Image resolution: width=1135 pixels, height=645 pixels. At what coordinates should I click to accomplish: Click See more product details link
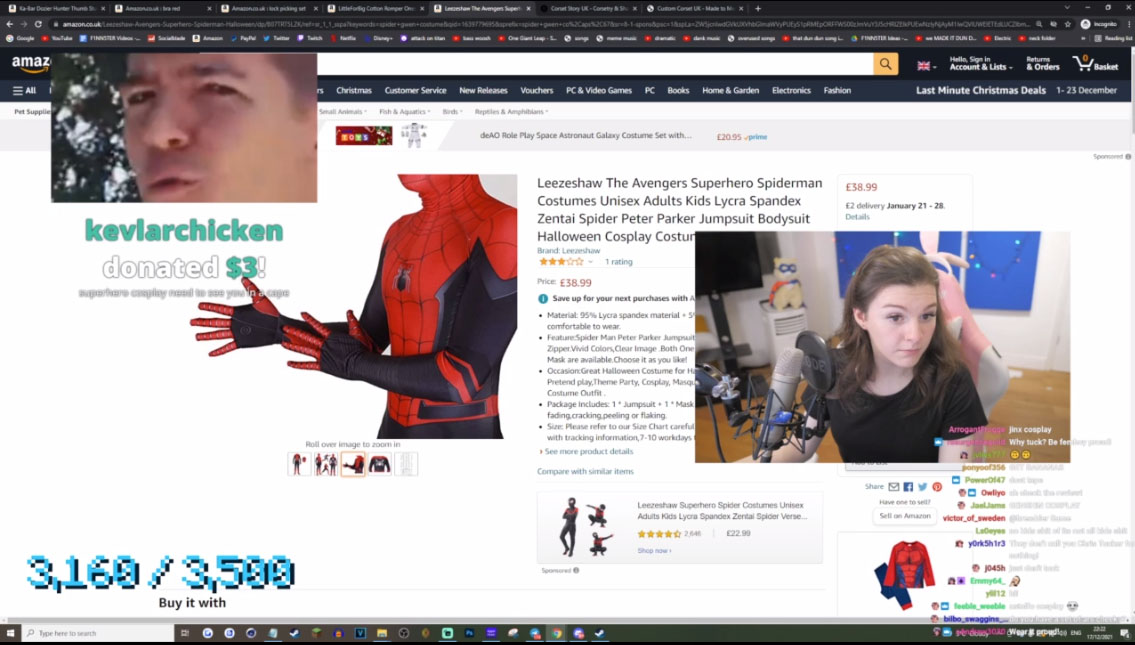point(588,452)
